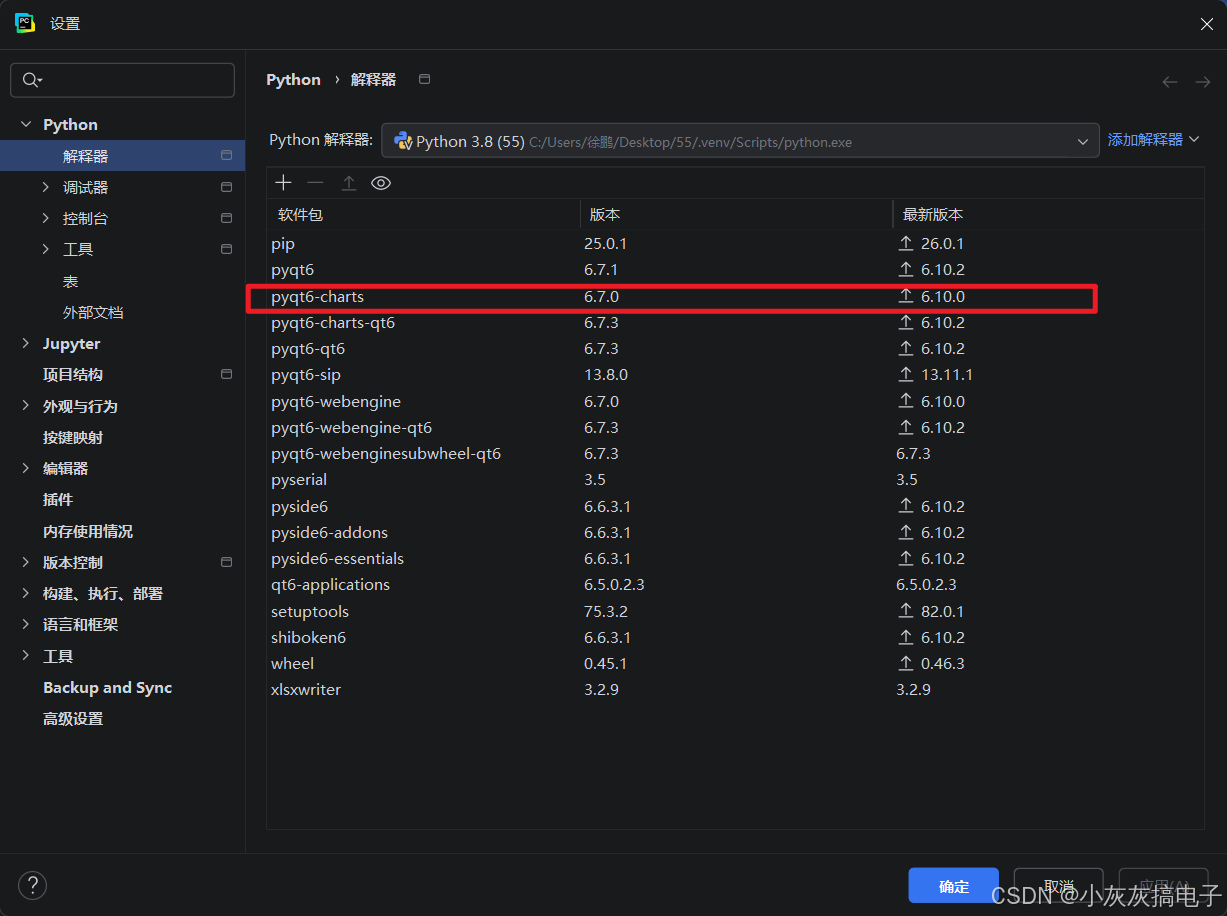Expand the Jupyter tree node
This screenshot has width=1227, height=916.
pos(26,343)
